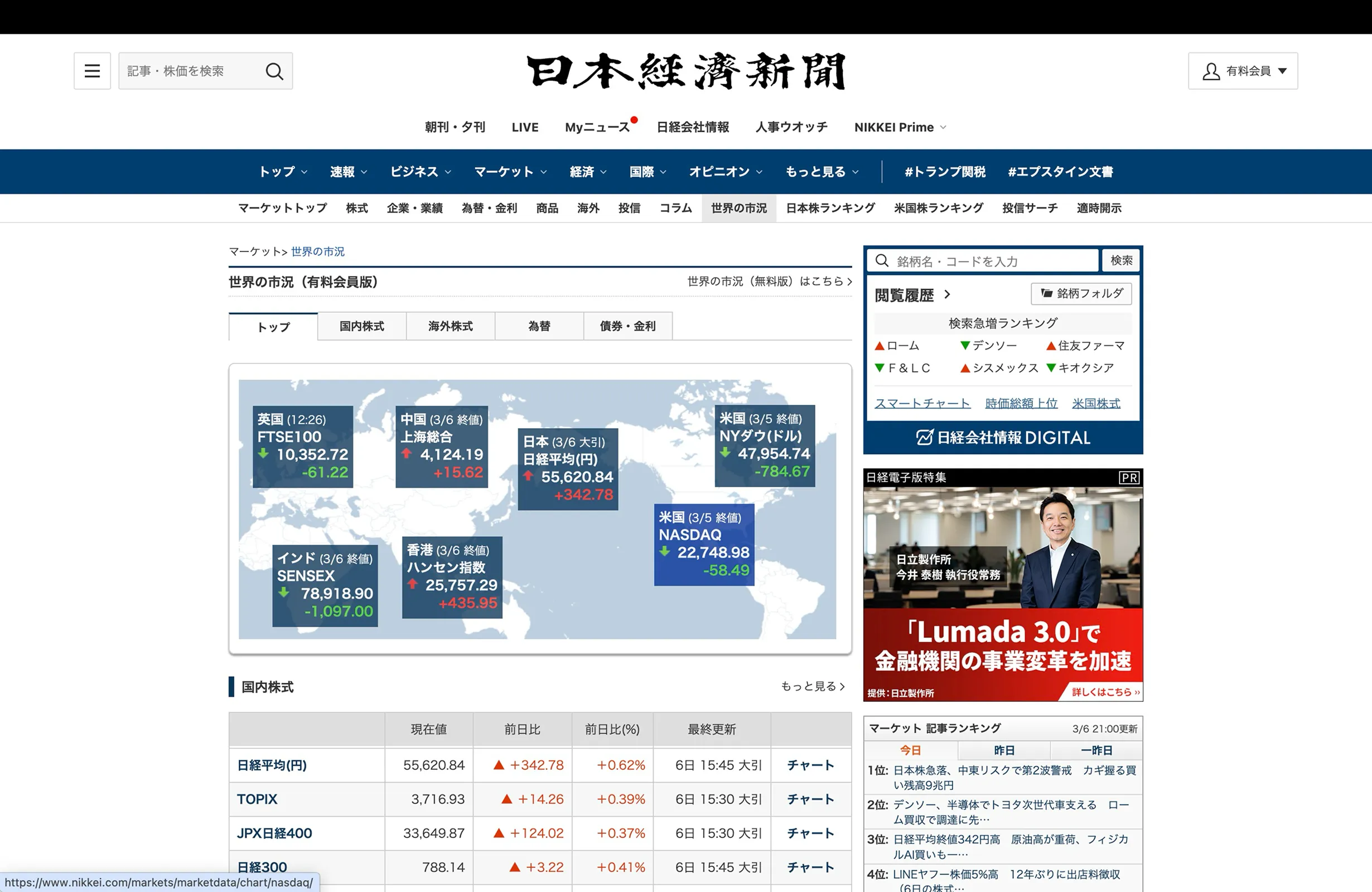This screenshot has width=1372, height=892.
Task: Open the チャート link for JPX日経400
Action: pyautogui.click(x=810, y=833)
